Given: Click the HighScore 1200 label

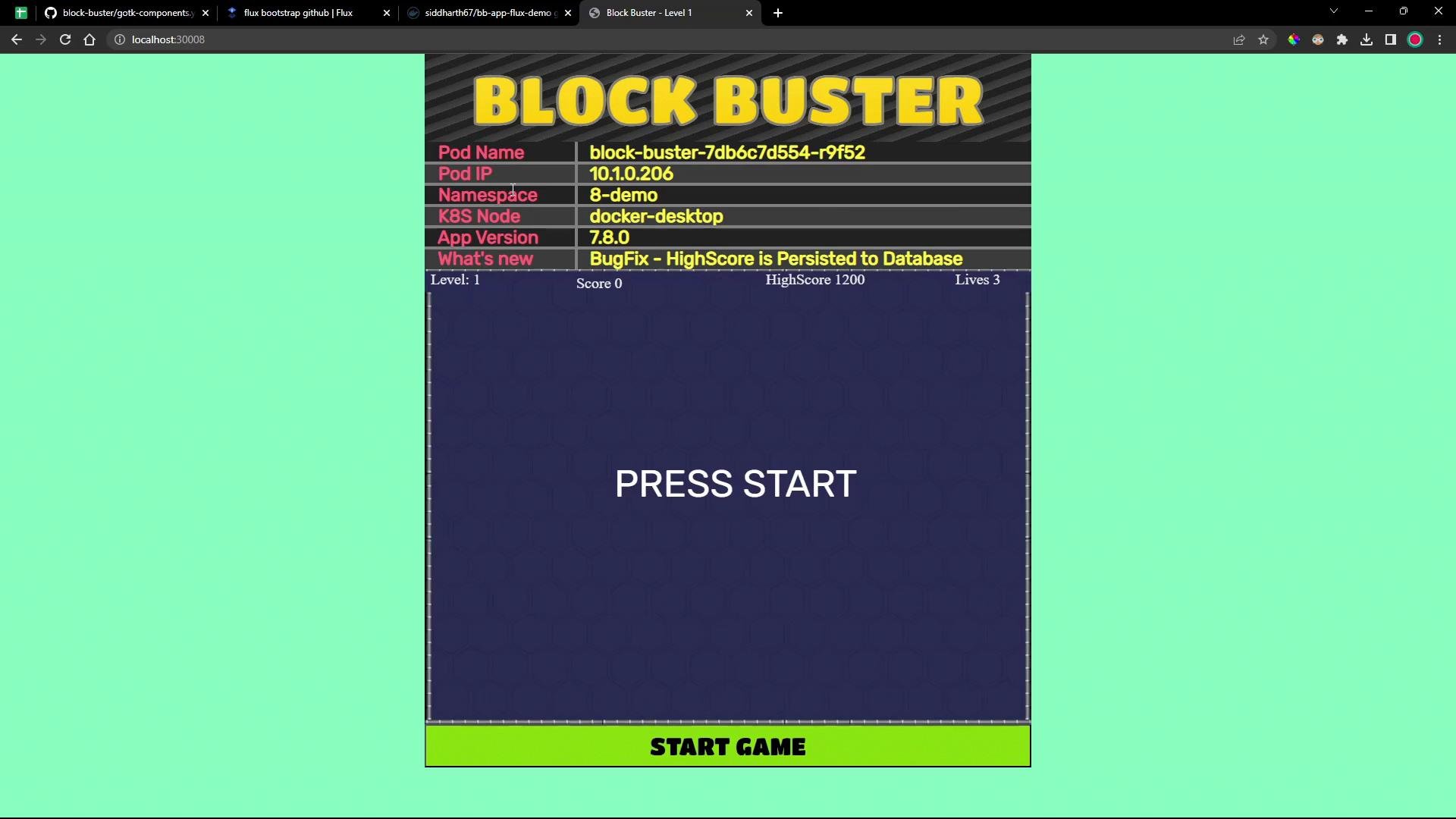Looking at the screenshot, I should tap(815, 280).
